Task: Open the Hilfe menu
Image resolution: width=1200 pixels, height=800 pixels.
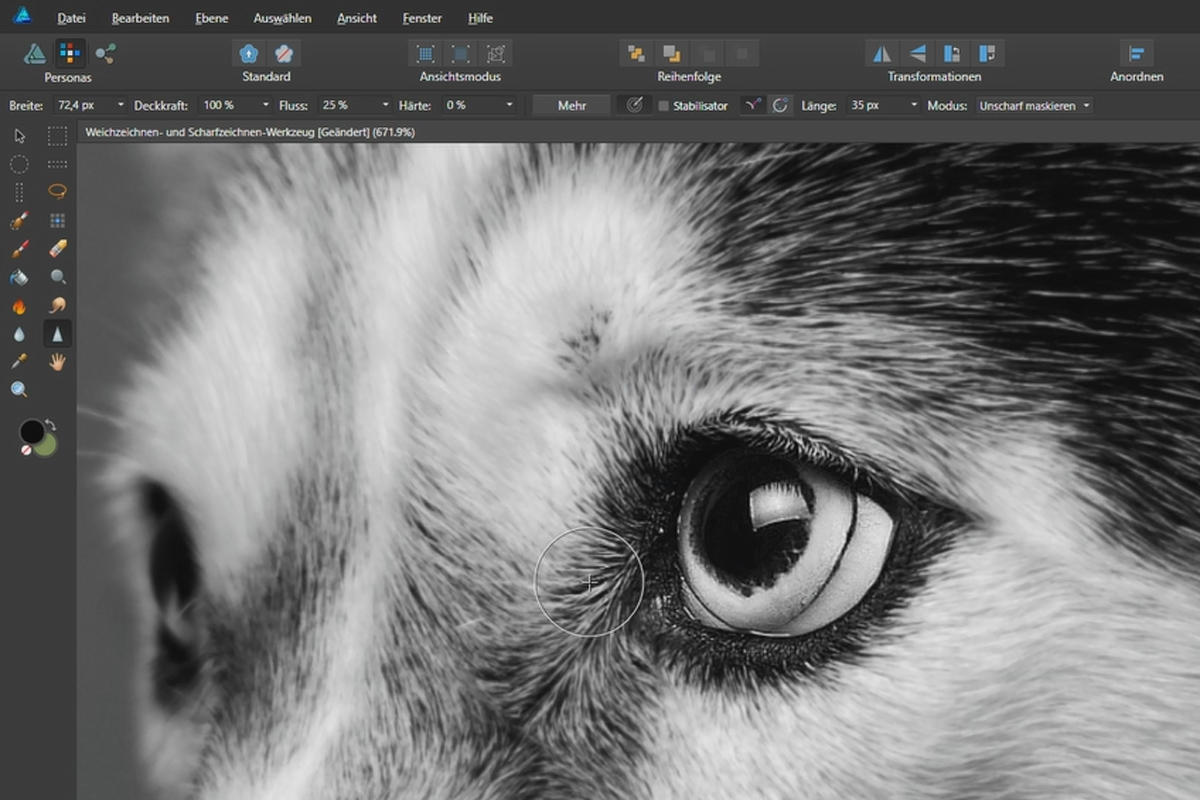Action: [482, 18]
